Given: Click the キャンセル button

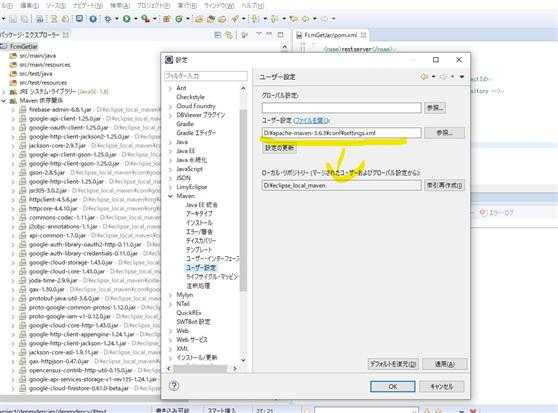Looking at the screenshot, I should pyautogui.click(x=442, y=386).
